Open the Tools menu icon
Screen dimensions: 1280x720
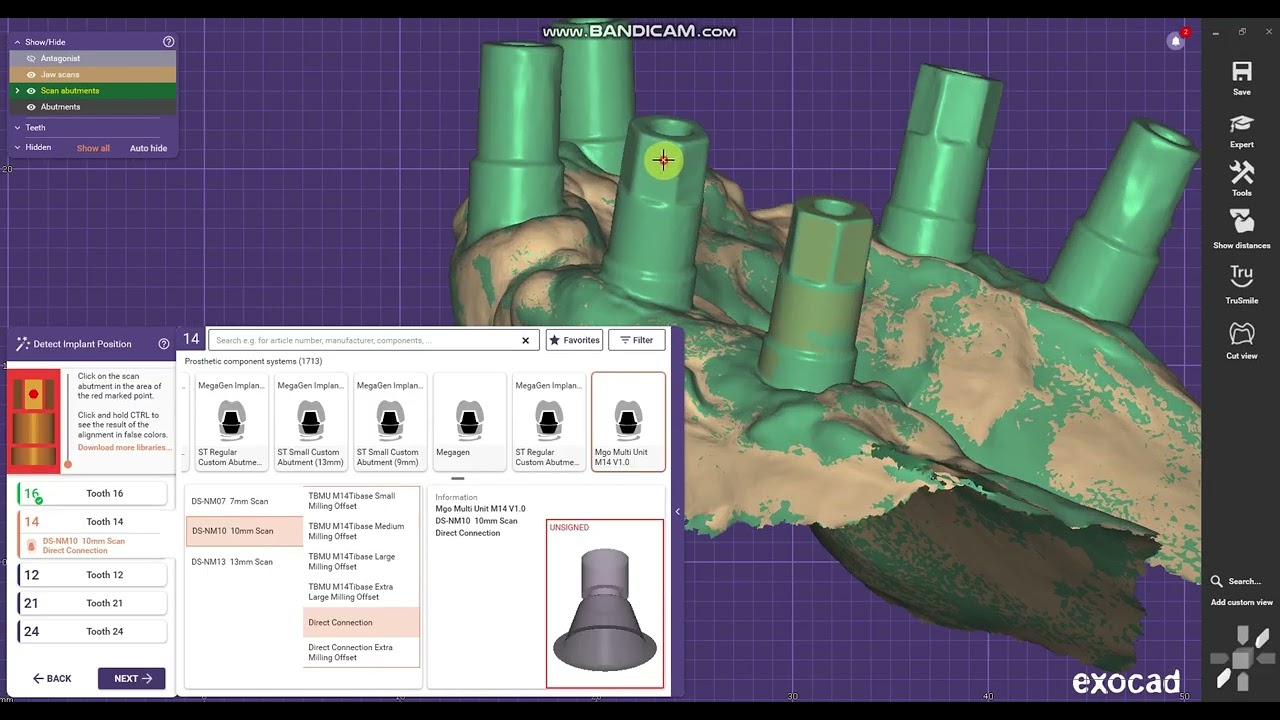click(x=1242, y=173)
